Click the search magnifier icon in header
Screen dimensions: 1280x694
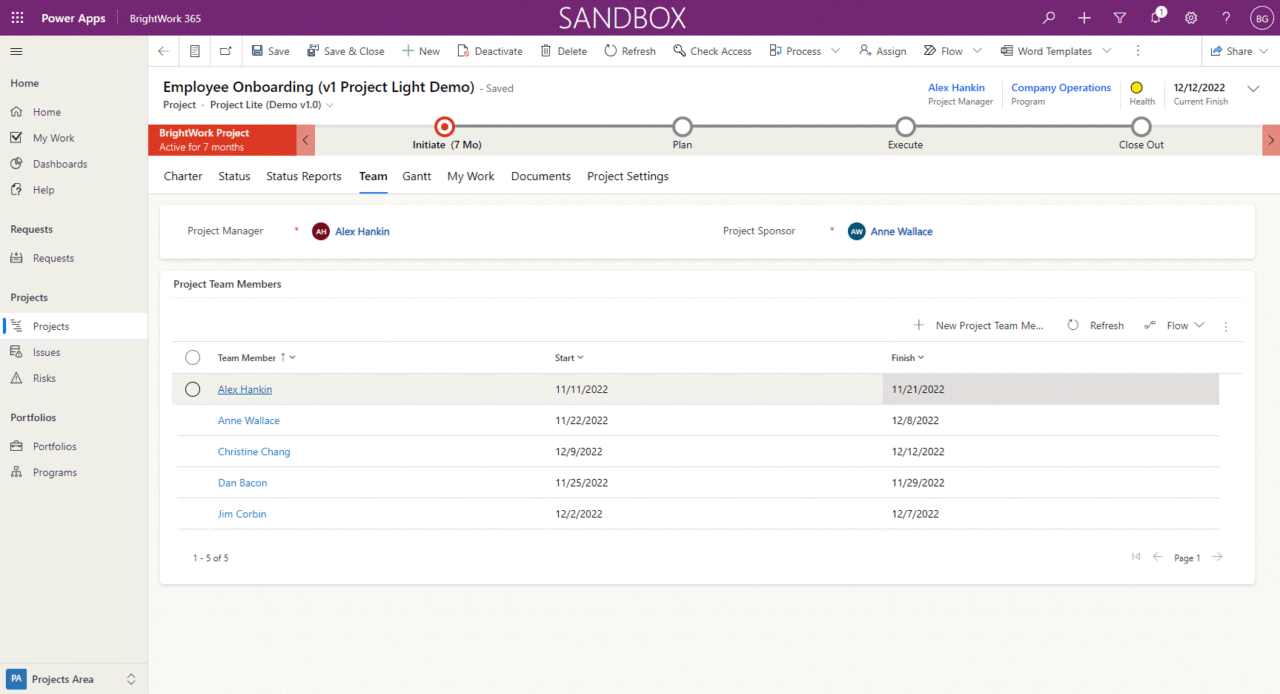pos(1049,18)
